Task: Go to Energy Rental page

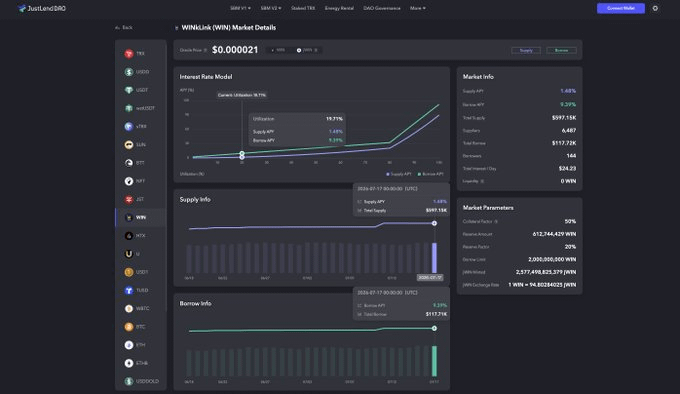Action: pos(339,8)
